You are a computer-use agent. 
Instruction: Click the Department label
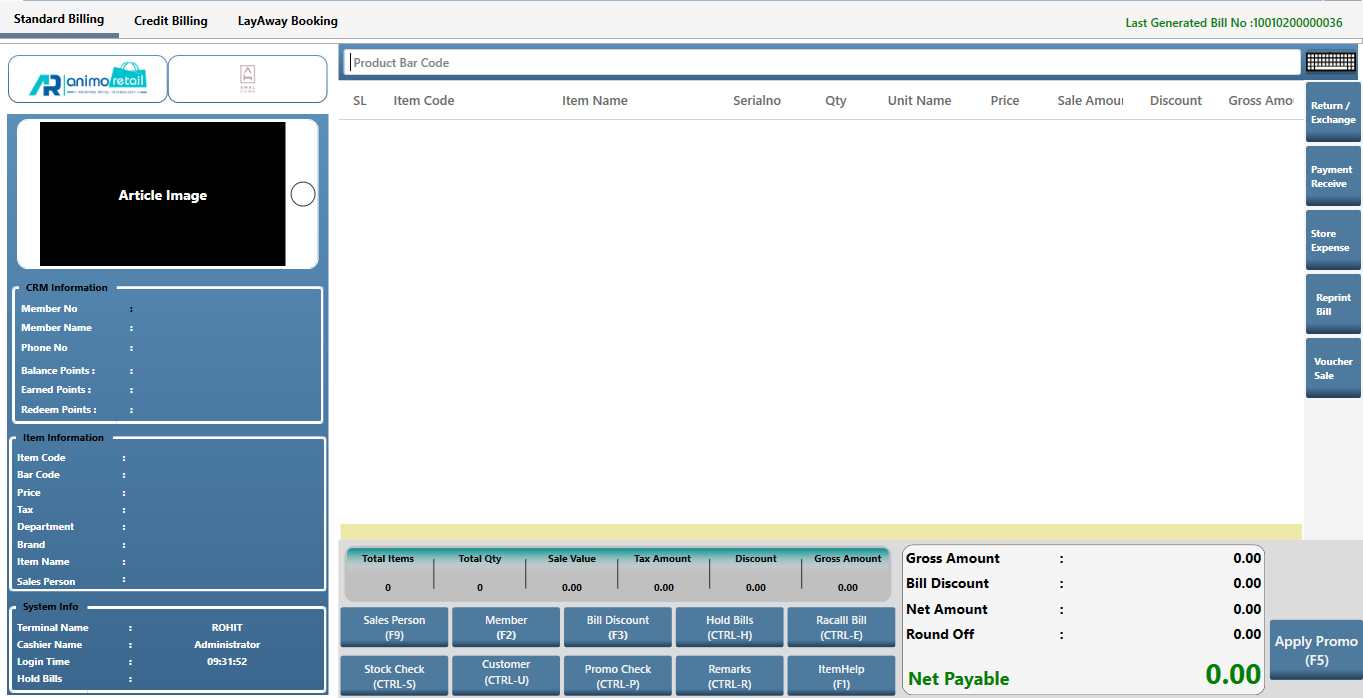[x=45, y=527]
